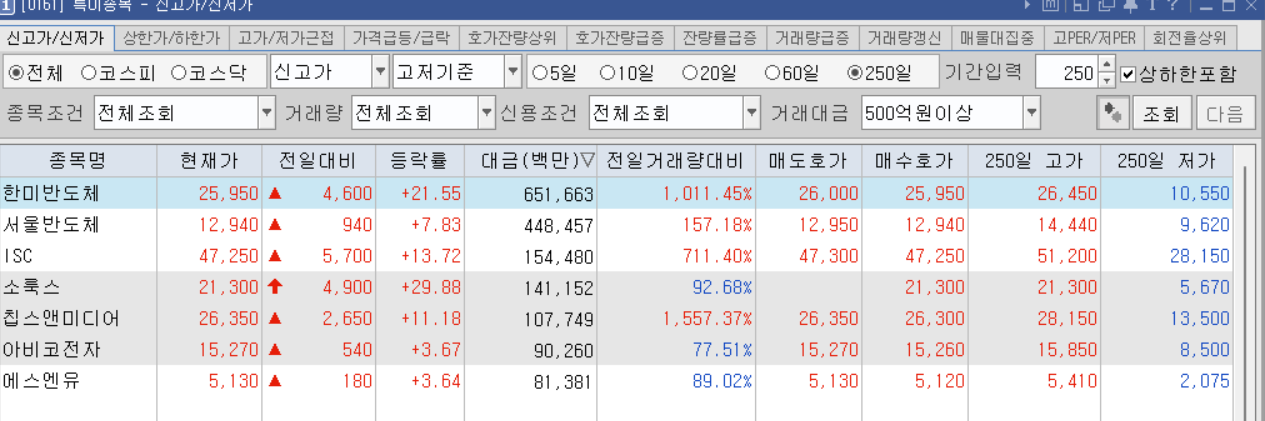Select the 서울반도체 stock name
The image size is (1265, 421).
[x=51, y=225]
